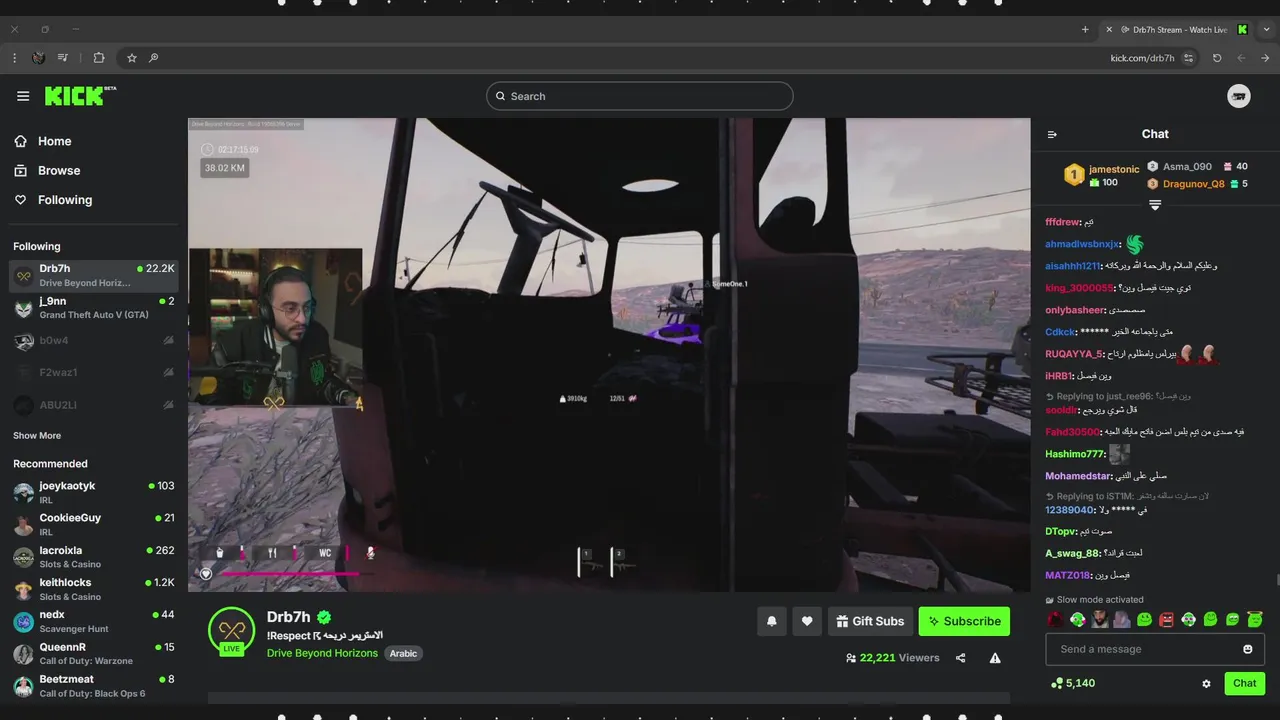The height and width of the screenshot is (720, 1280).
Task: Open jamestonic's leaderboard entry
Action: point(1101,176)
